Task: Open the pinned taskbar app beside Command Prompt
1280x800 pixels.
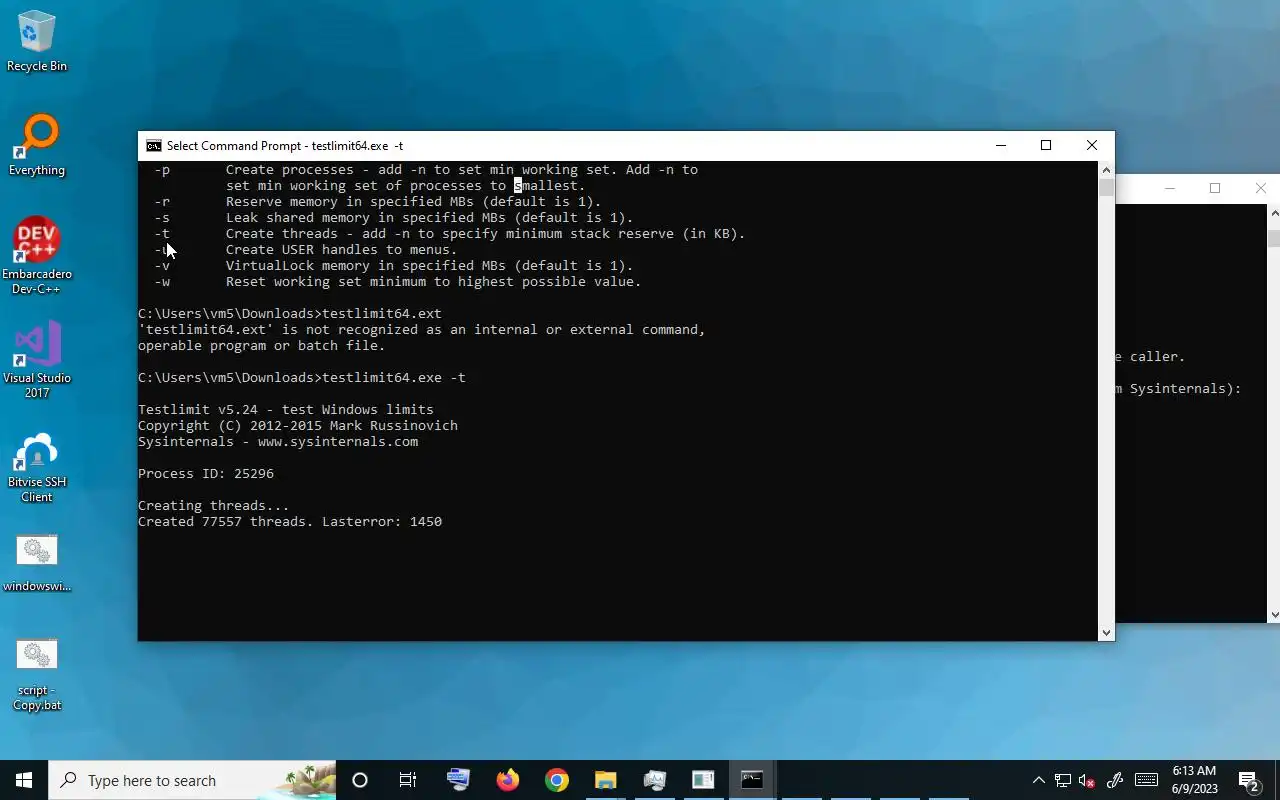Action: pos(703,780)
